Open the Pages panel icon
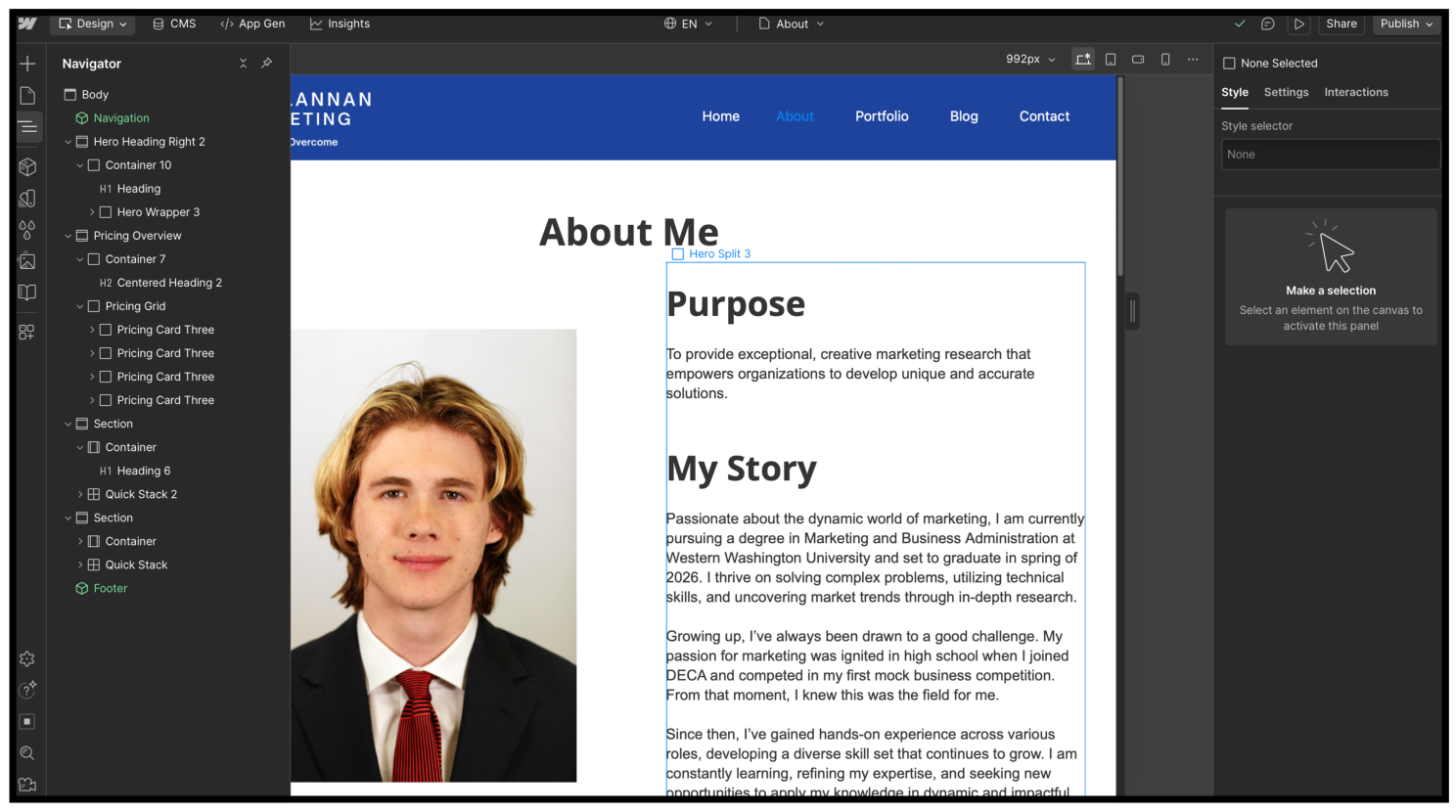 coord(27,95)
